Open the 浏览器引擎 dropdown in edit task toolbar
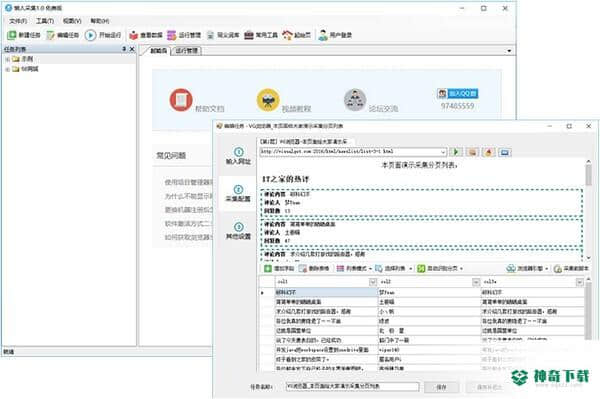 coord(546,269)
